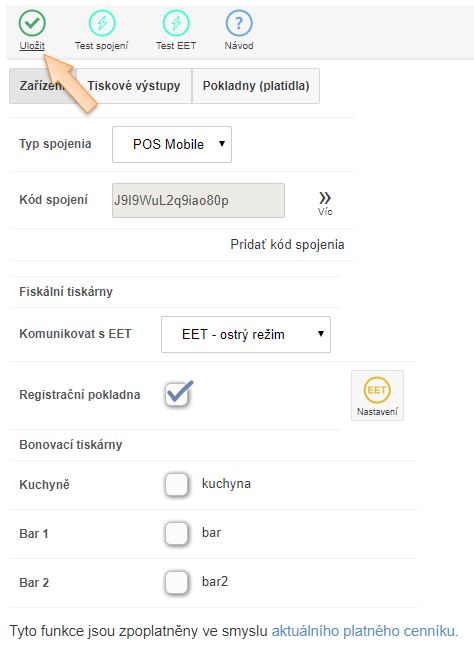Click the Uložit green checkmark icon
Image resolution: width=474 pixels, height=650 pixels.
tap(32, 24)
